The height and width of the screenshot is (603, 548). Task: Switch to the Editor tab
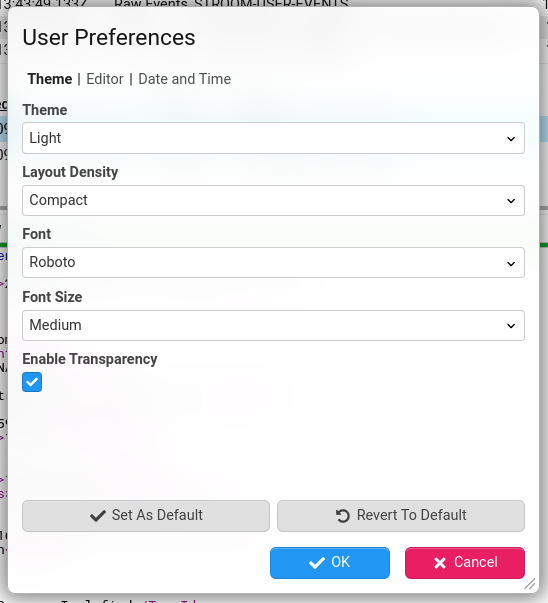click(105, 79)
